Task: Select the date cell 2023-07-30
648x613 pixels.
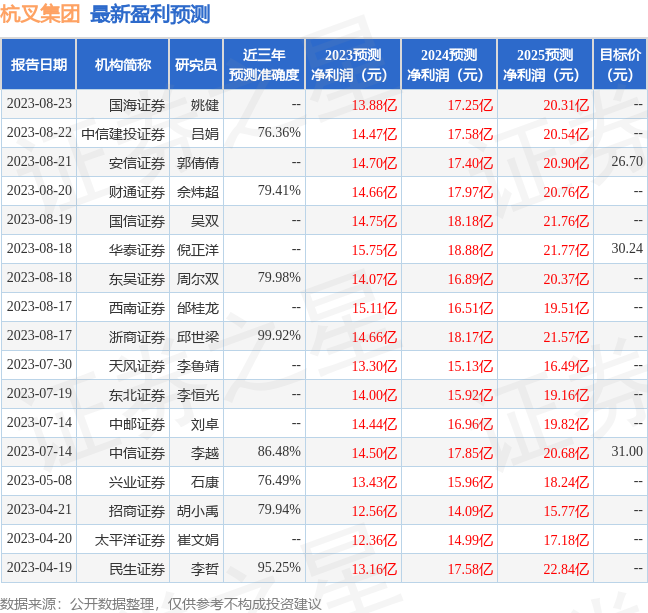Action: click(39, 364)
